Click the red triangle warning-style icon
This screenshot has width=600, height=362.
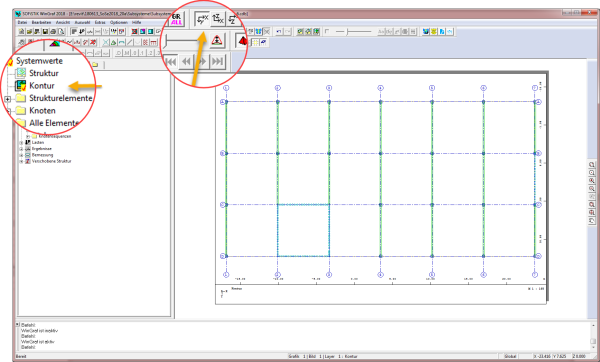click(217, 40)
